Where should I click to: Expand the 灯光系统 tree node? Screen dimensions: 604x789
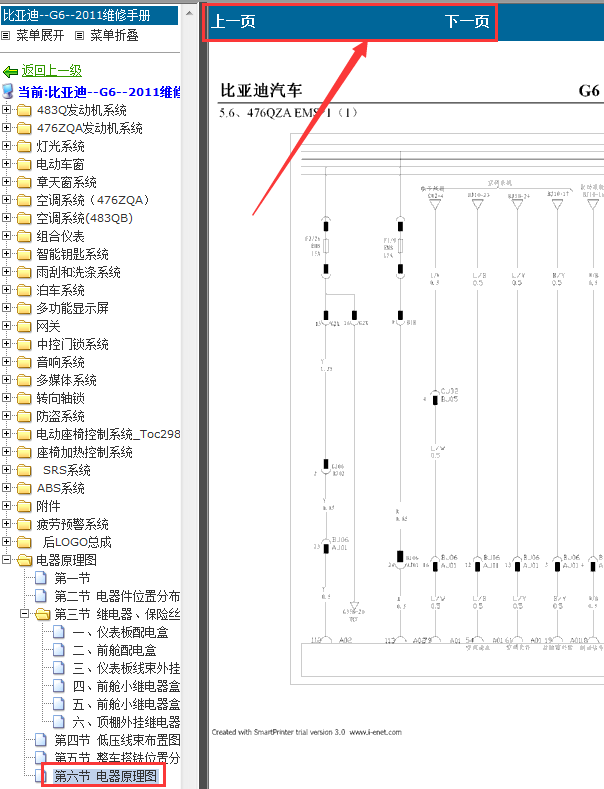coord(6,146)
